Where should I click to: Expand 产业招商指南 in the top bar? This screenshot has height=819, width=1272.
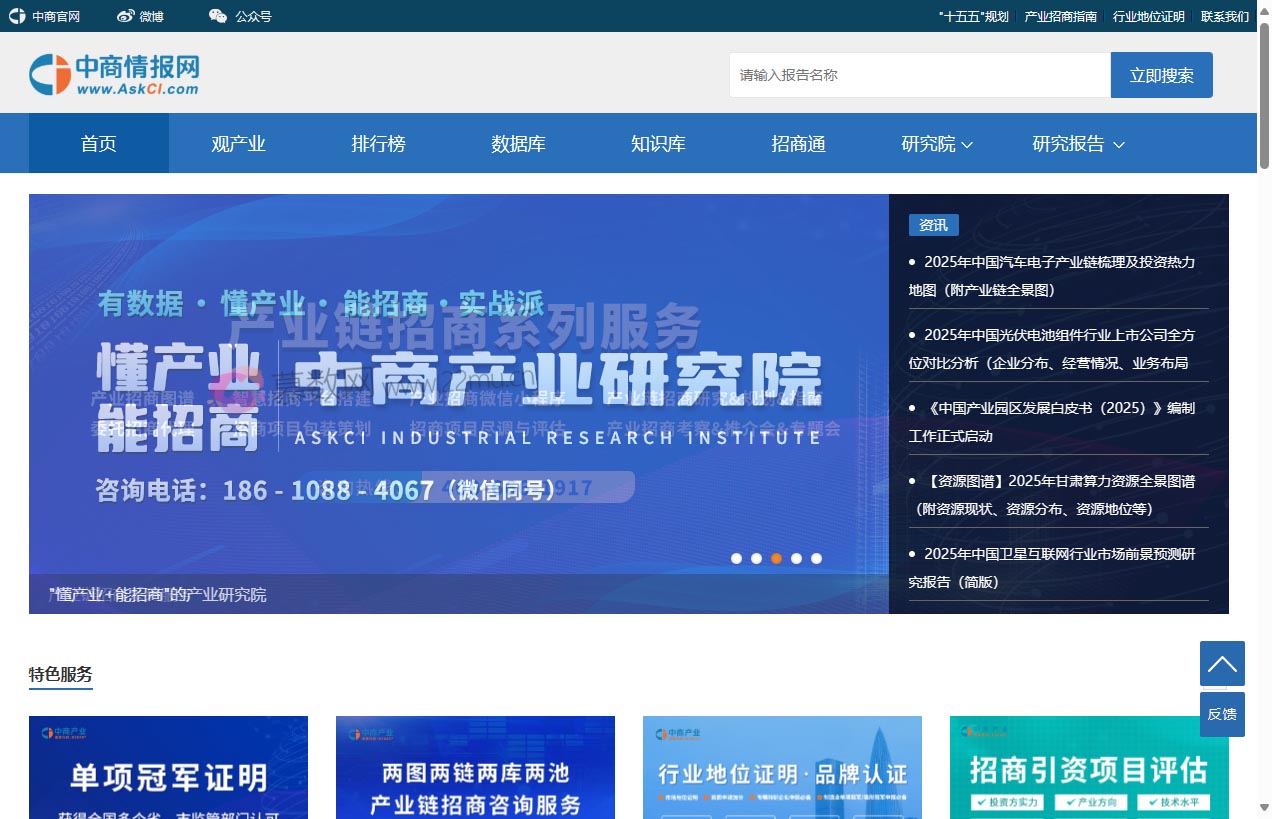coord(1060,15)
